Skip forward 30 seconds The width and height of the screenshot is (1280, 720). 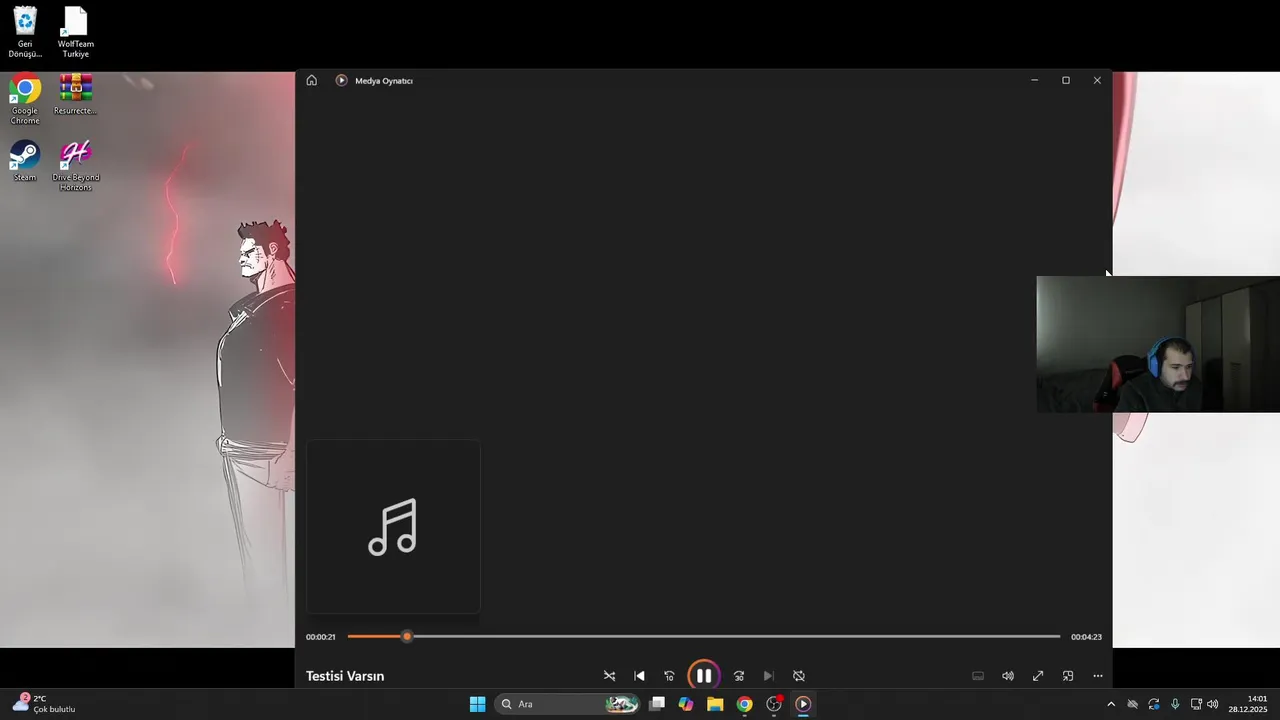coord(739,676)
